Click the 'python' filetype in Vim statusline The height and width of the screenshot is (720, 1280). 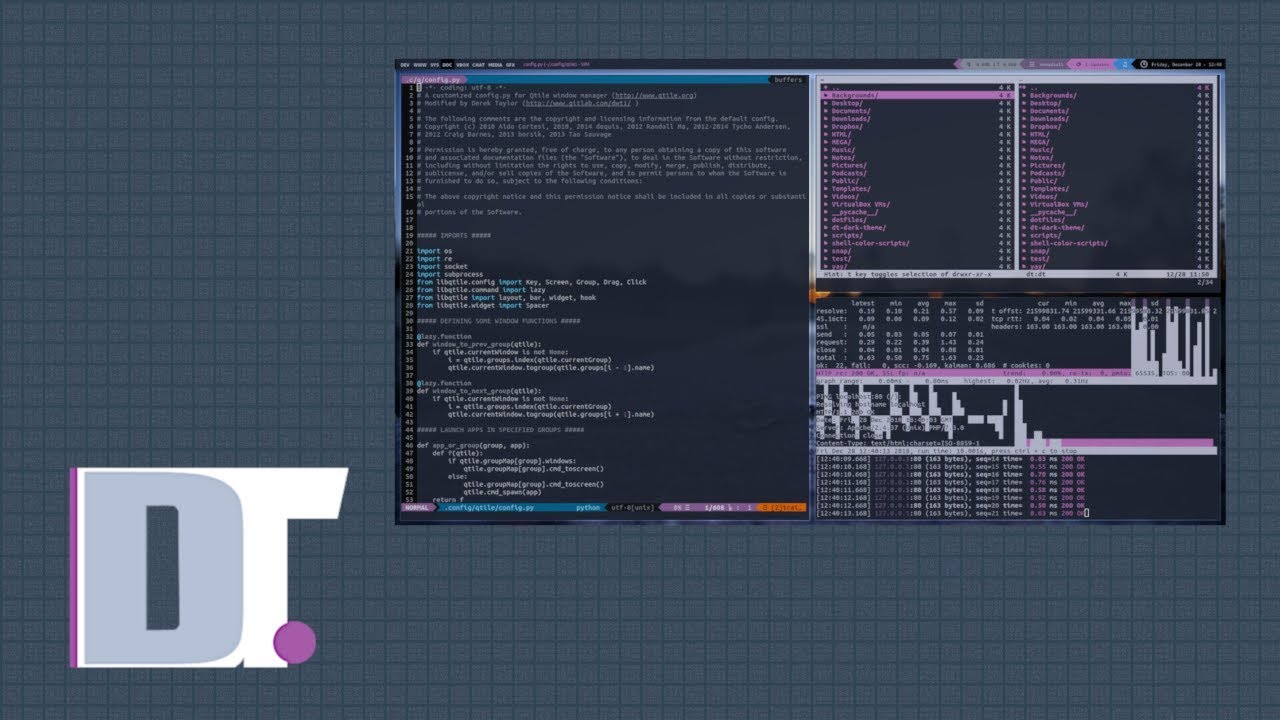588,507
